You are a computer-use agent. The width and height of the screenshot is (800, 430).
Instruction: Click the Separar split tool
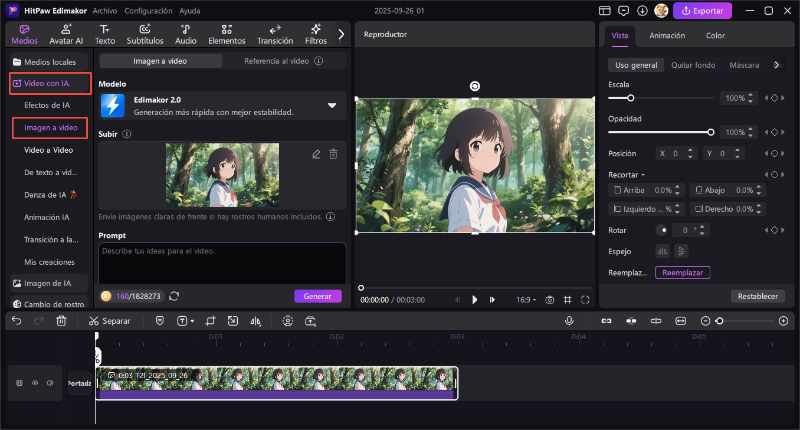point(109,321)
